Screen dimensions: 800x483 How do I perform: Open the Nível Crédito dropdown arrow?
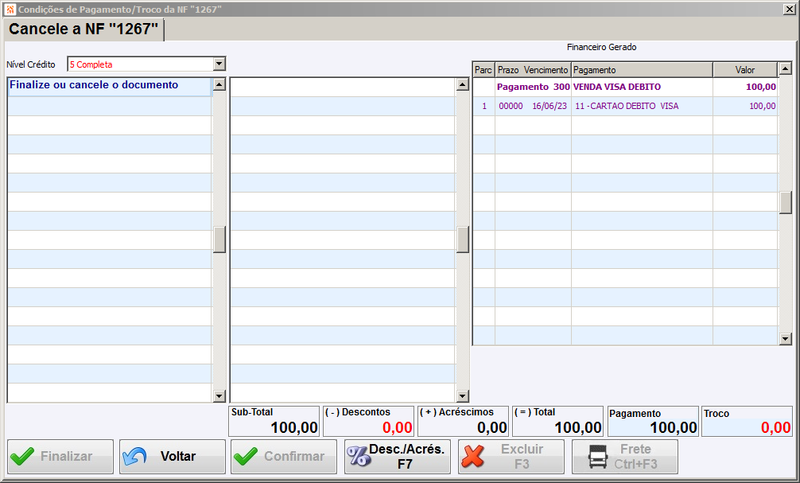pos(219,64)
